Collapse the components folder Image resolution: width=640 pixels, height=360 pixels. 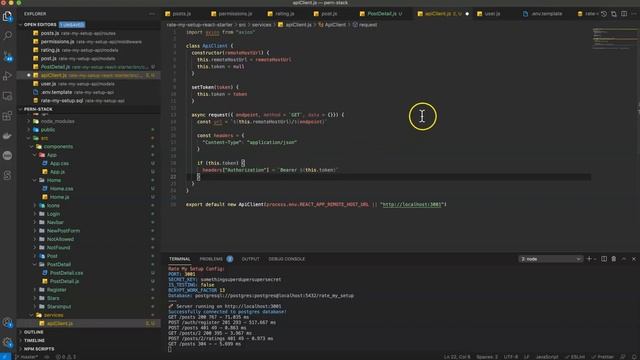[x=58, y=147]
